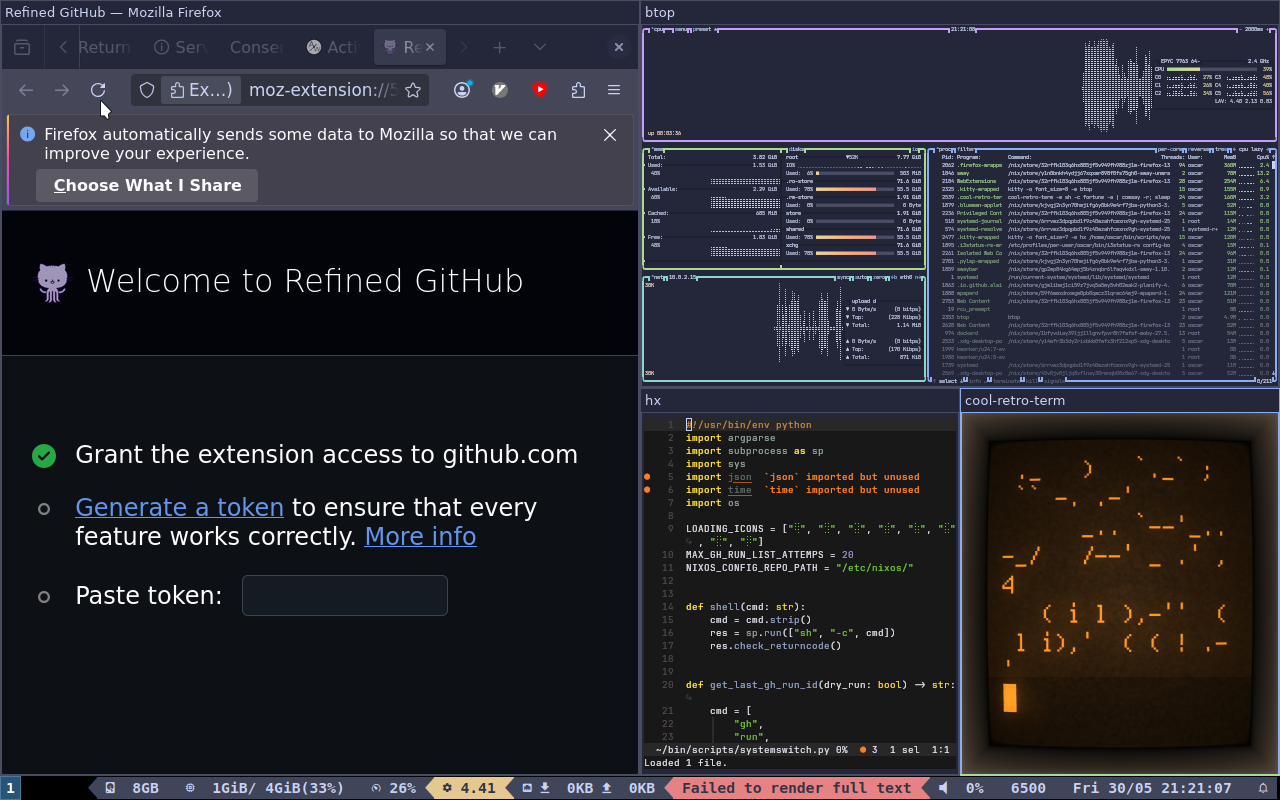Click the tab strip left scroll arrow
The height and width of the screenshot is (800, 1280).
click(x=63, y=47)
